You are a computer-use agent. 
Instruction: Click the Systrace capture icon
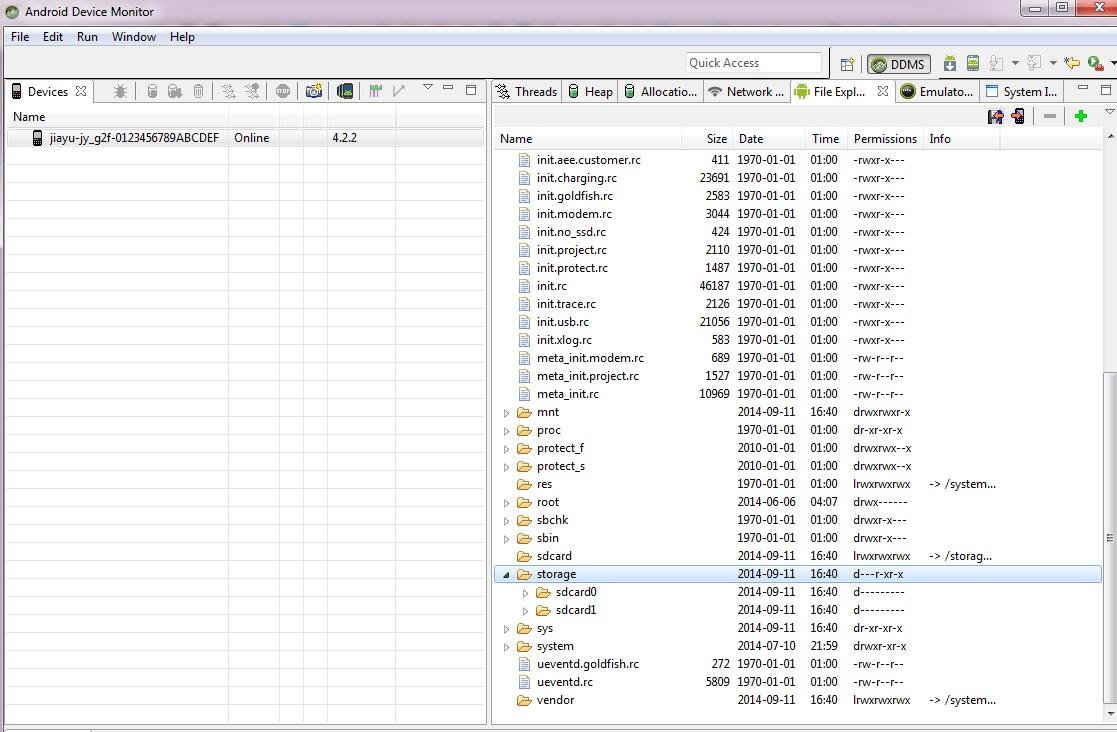(376, 91)
